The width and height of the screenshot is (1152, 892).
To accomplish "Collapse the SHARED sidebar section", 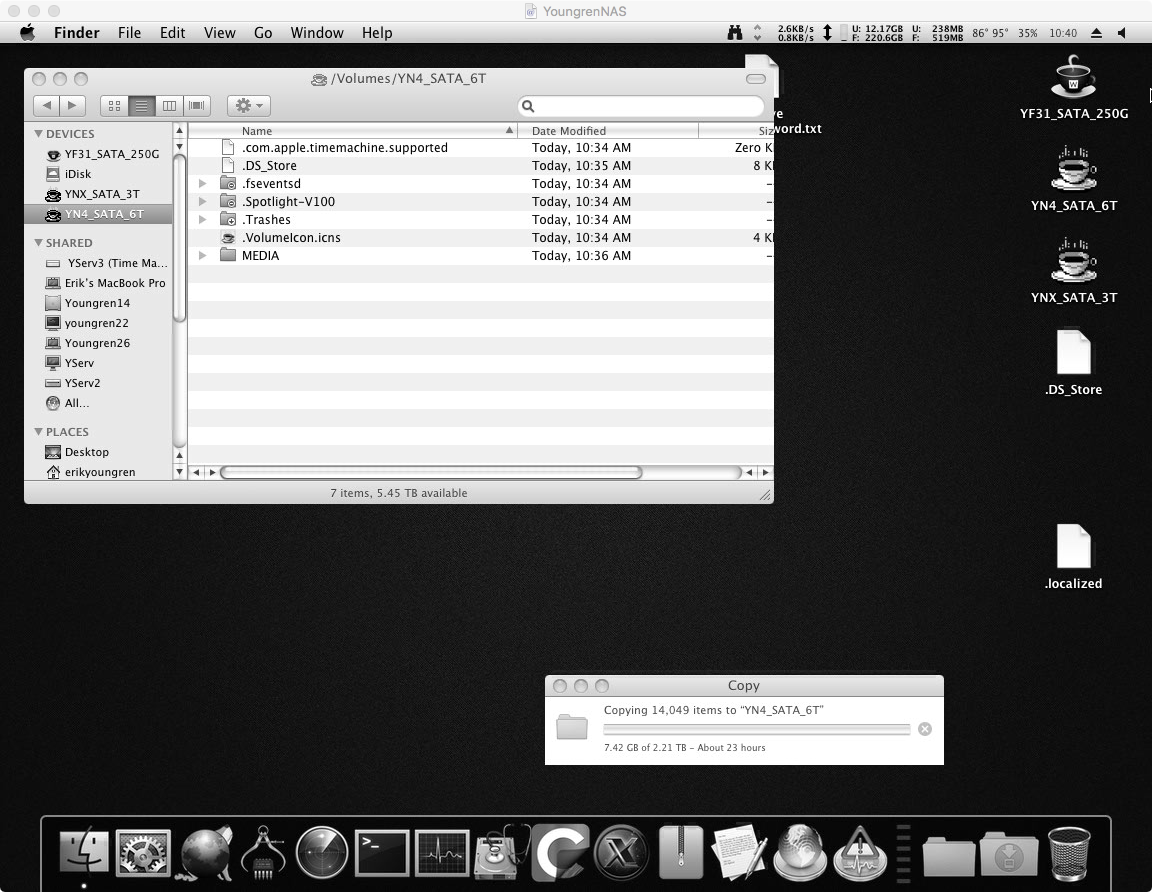I will pyautogui.click(x=38, y=242).
